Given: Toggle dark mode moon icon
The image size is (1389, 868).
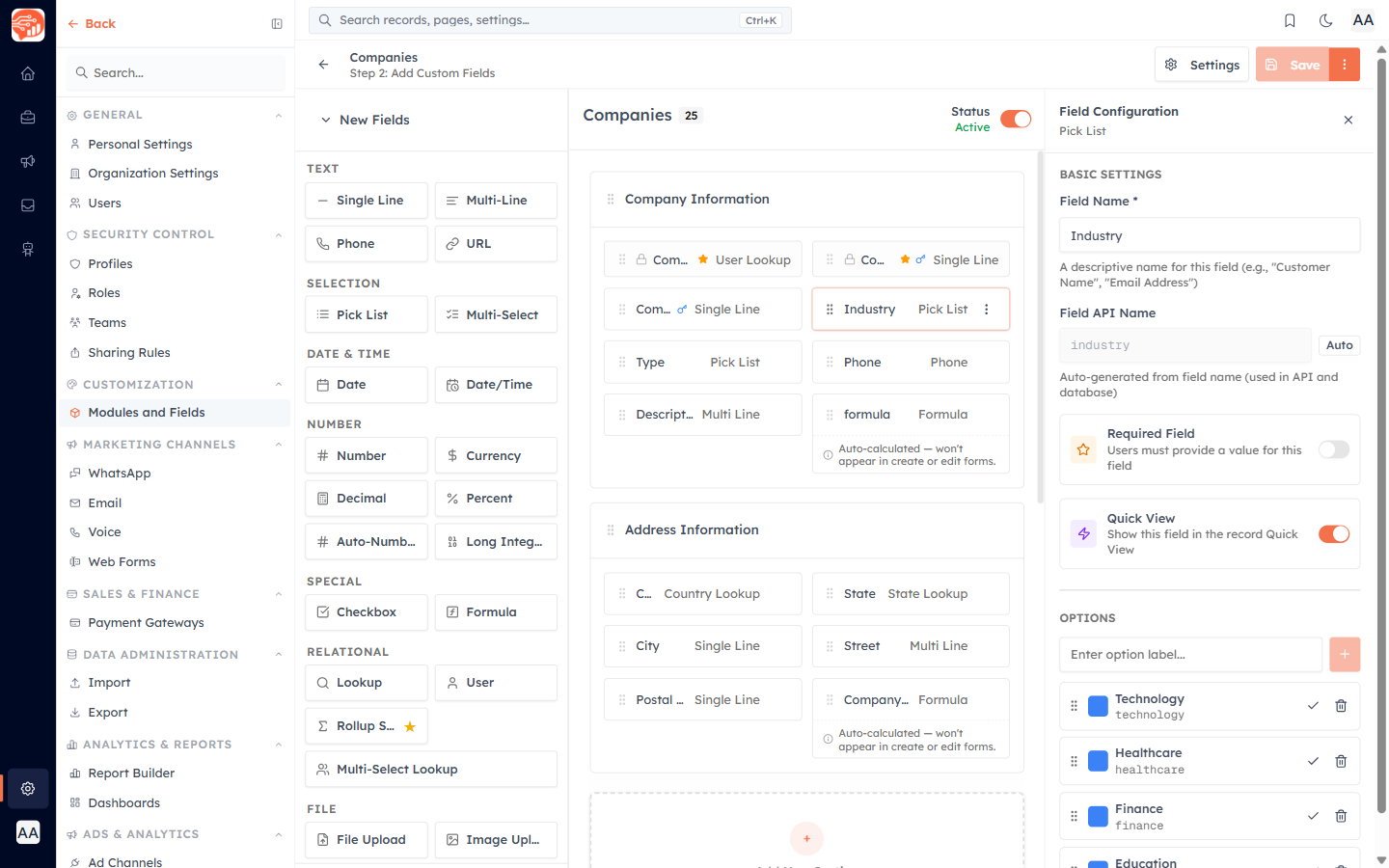Looking at the screenshot, I should pos(1326,20).
